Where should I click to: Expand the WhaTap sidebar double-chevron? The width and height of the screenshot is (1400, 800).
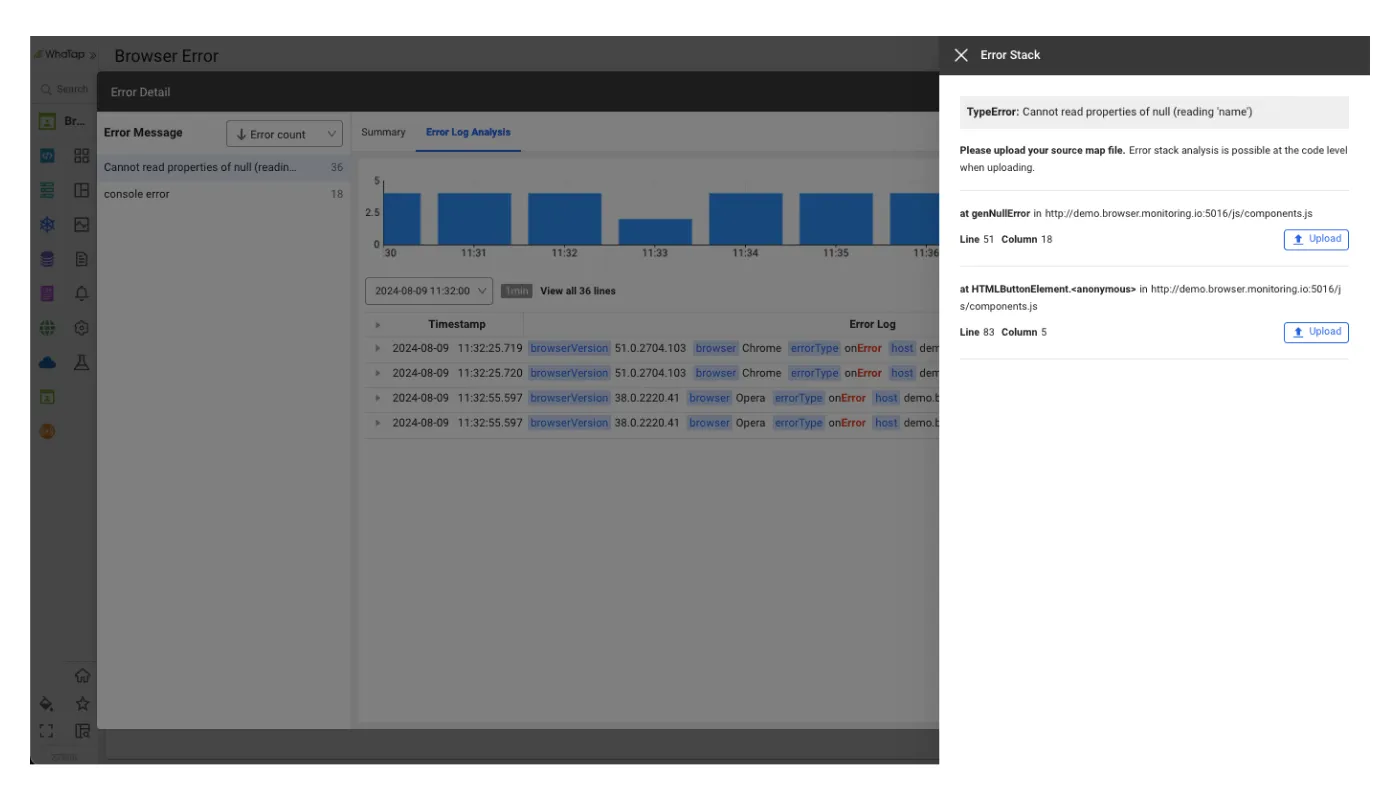pos(92,55)
